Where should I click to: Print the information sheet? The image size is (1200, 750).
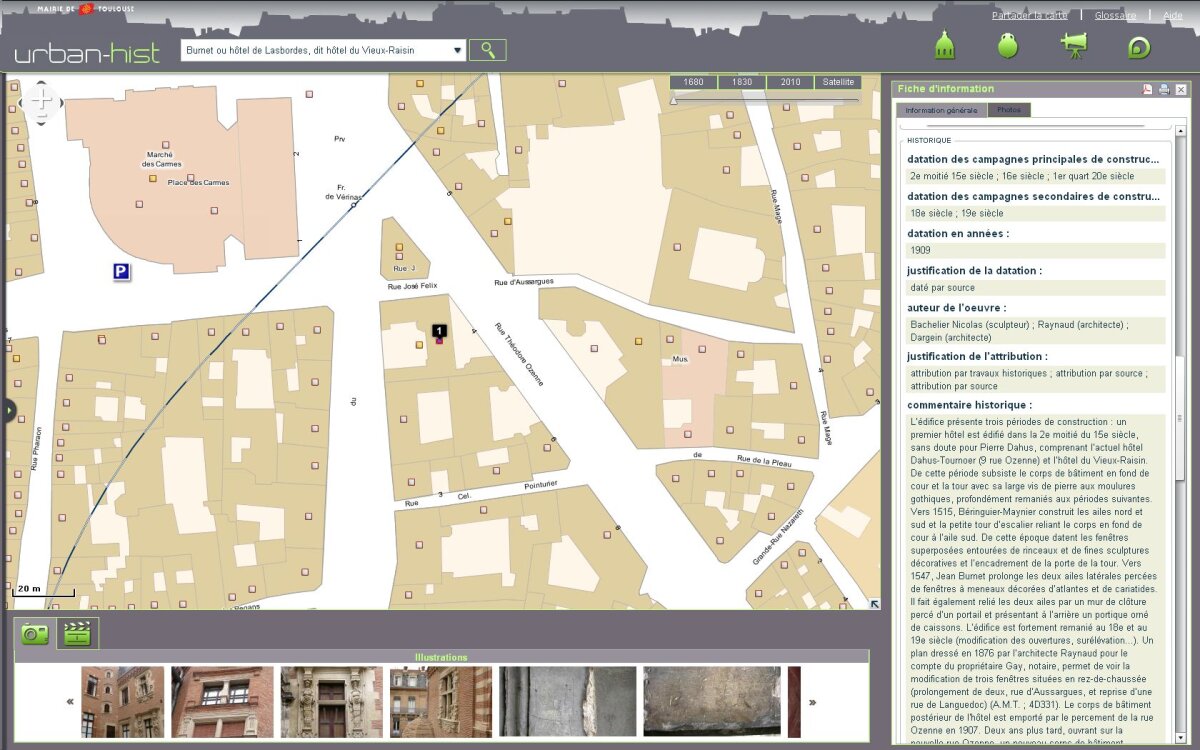click(x=1164, y=90)
